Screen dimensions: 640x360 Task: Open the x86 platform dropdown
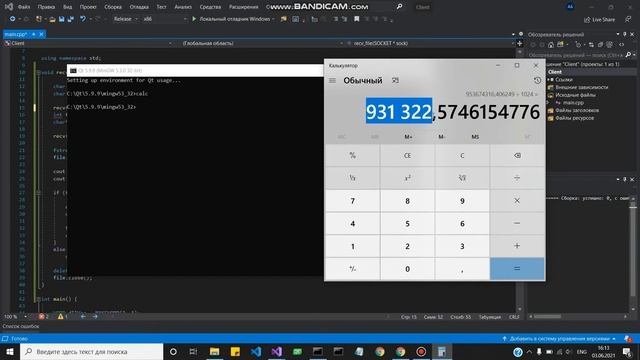pos(165,19)
